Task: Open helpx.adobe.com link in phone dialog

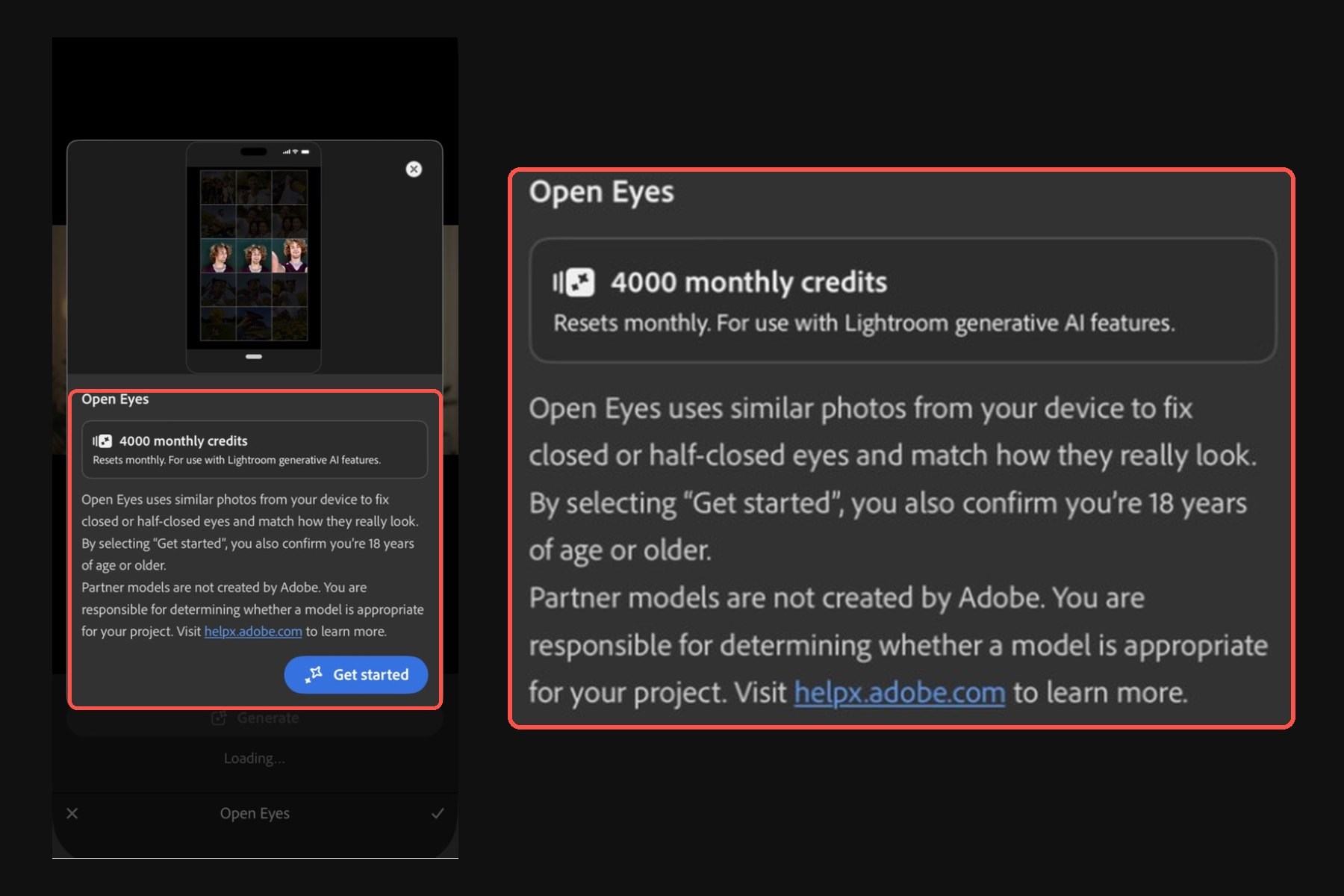Action: [x=253, y=632]
